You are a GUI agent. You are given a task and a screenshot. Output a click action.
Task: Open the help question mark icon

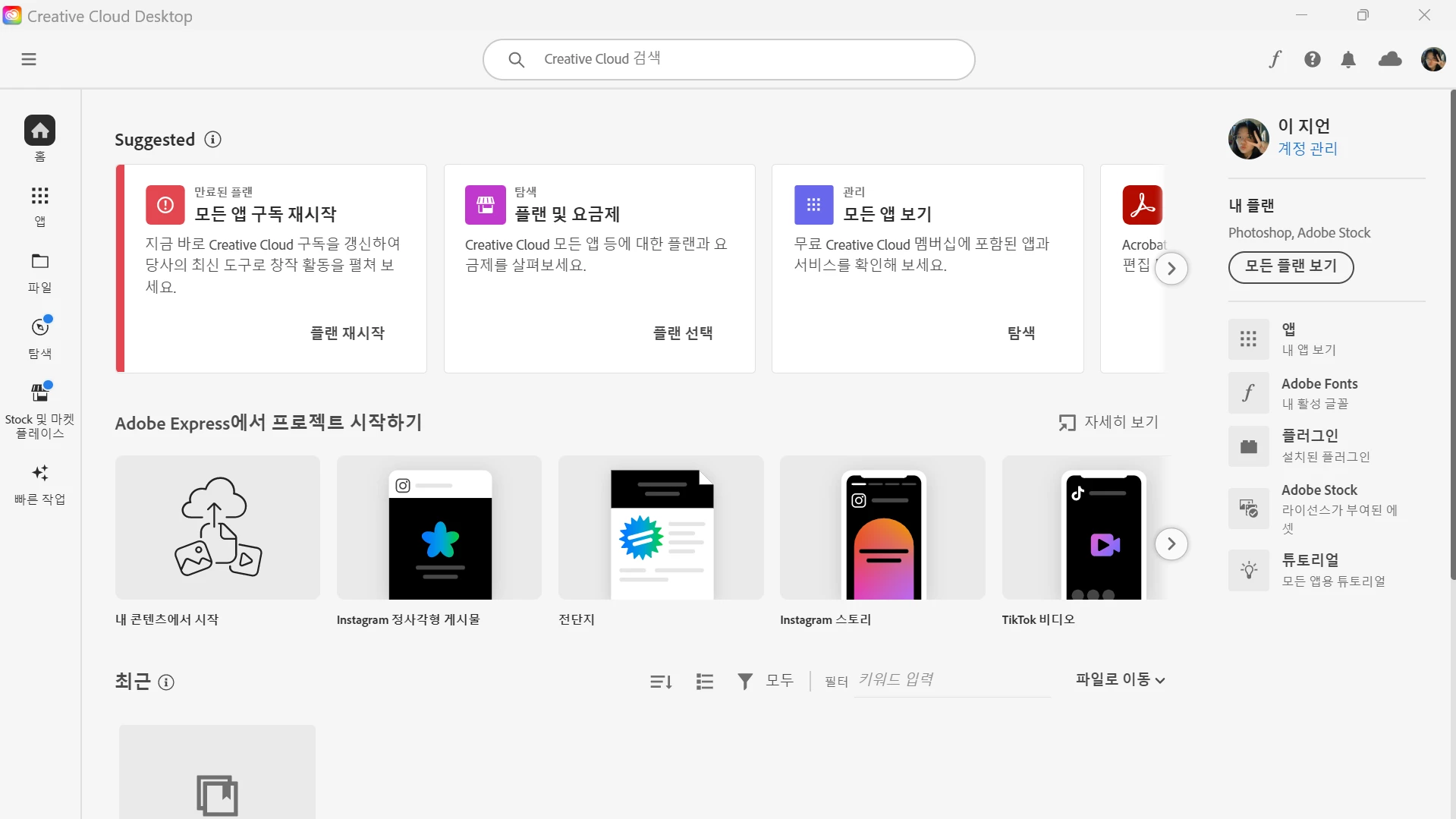pos(1313,59)
